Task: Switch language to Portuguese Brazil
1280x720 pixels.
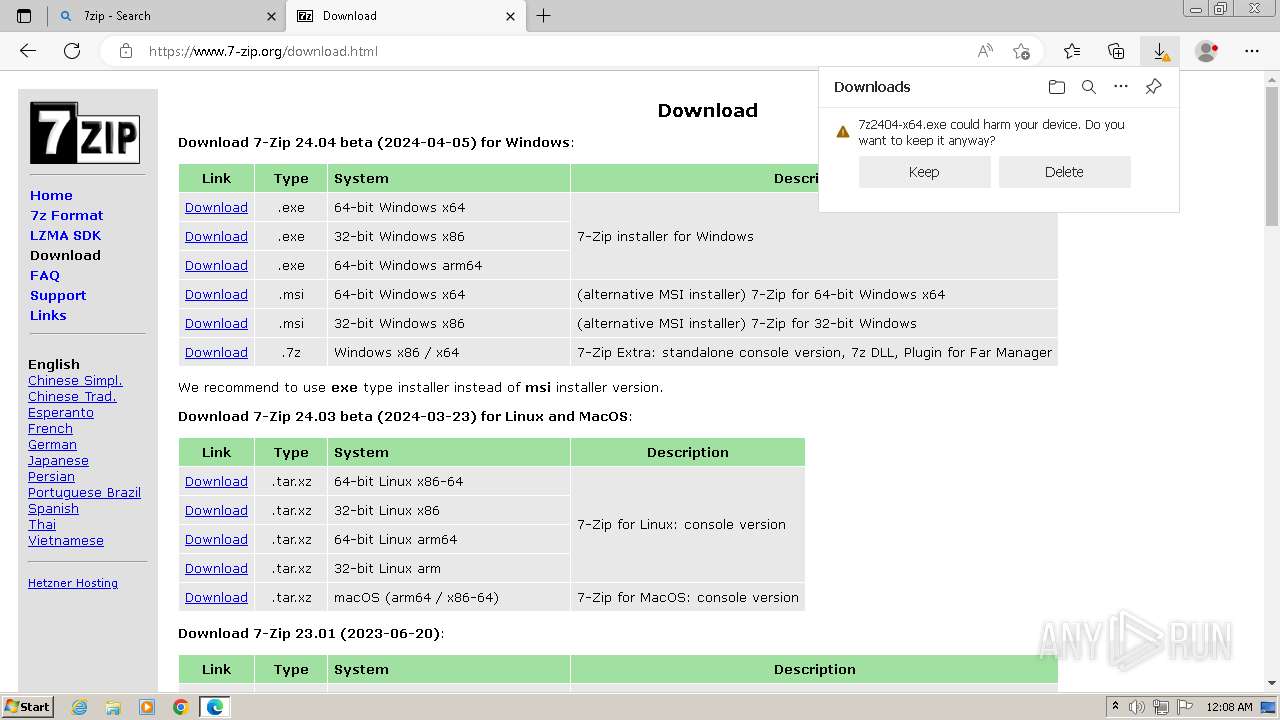Action: (84, 493)
